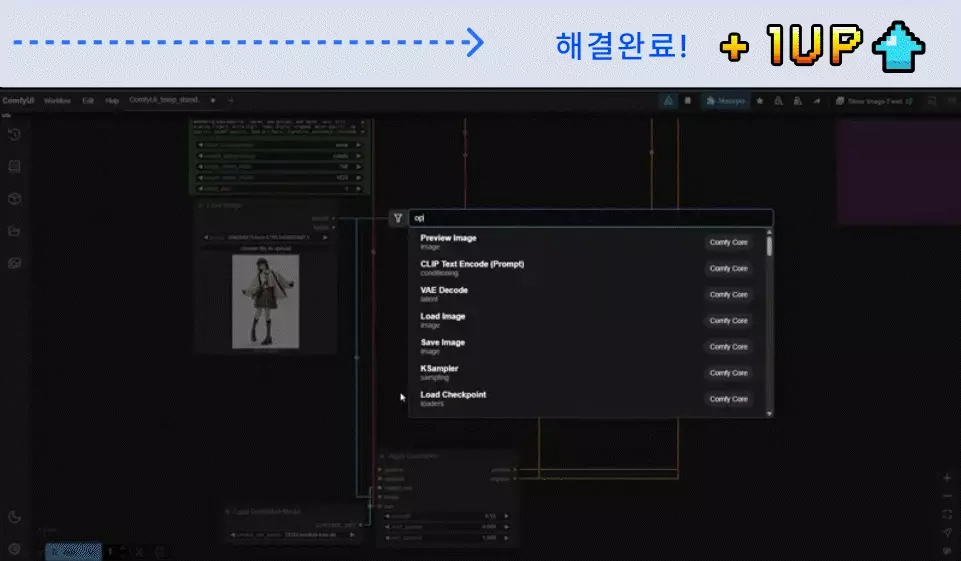Click the ComfyUI logo
This screenshot has height=561, width=961.
point(18,101)
